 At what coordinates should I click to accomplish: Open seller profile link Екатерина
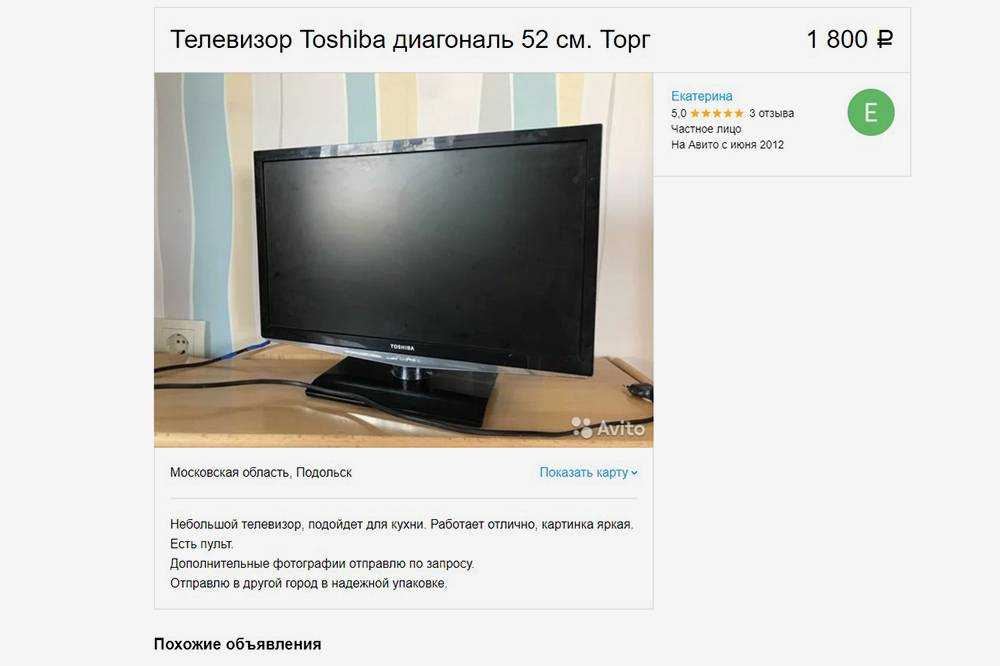click(702, 96)
